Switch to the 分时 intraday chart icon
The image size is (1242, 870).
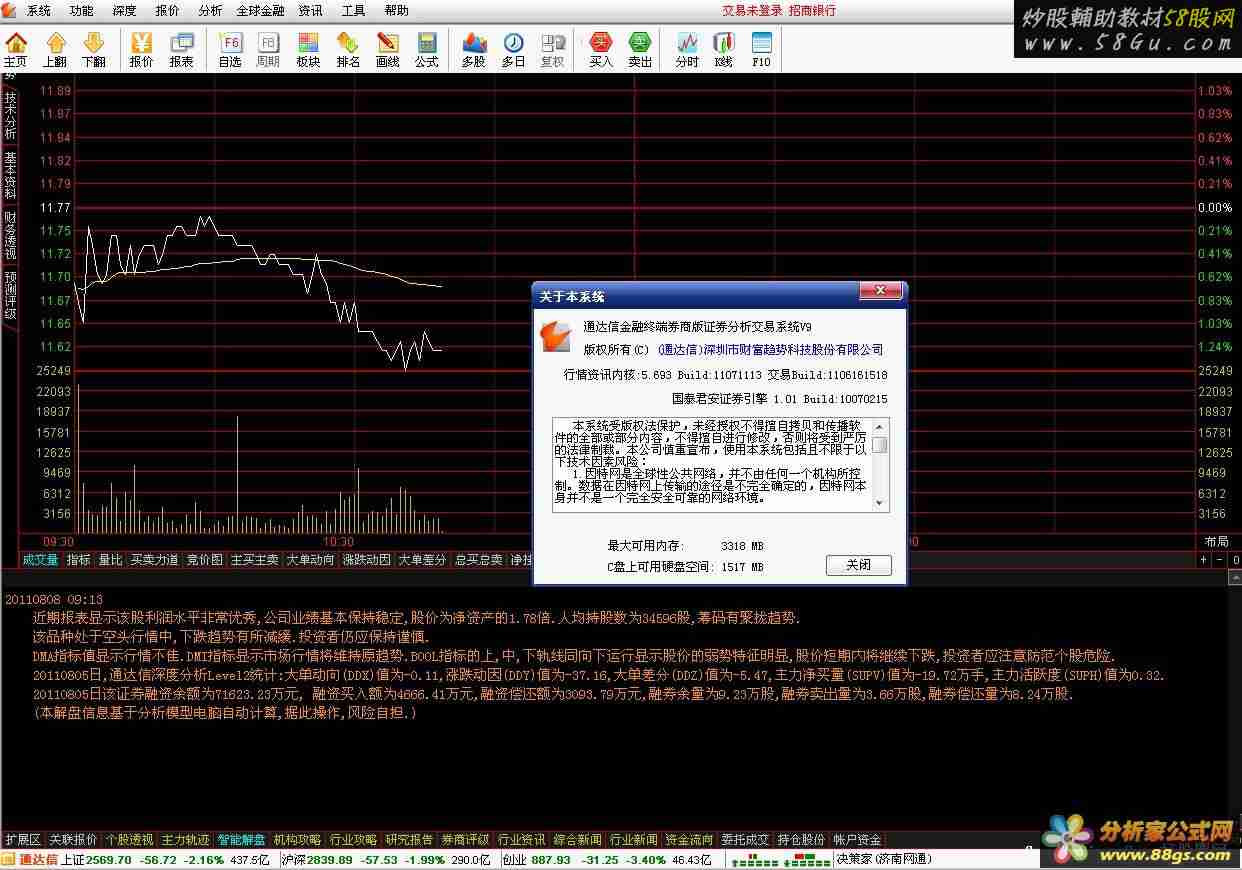(x=687, y=50)
